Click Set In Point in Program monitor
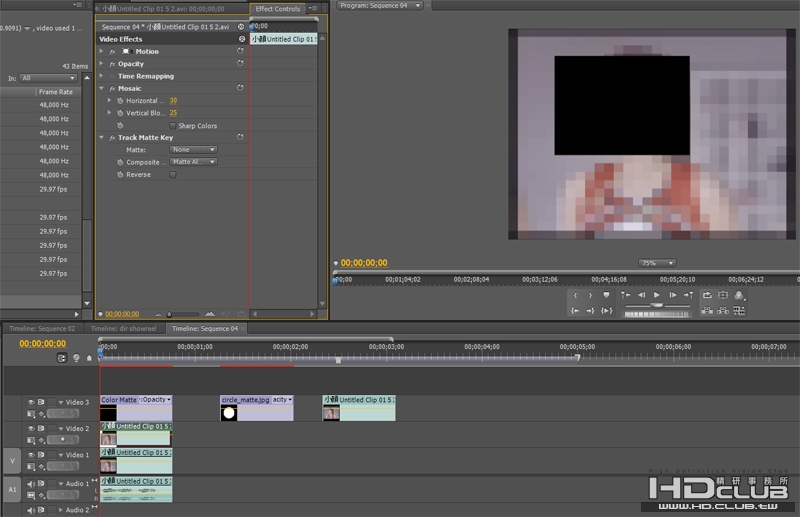This screenshot has width=800, height=517. pyautogui.click(x=575, y=295)
